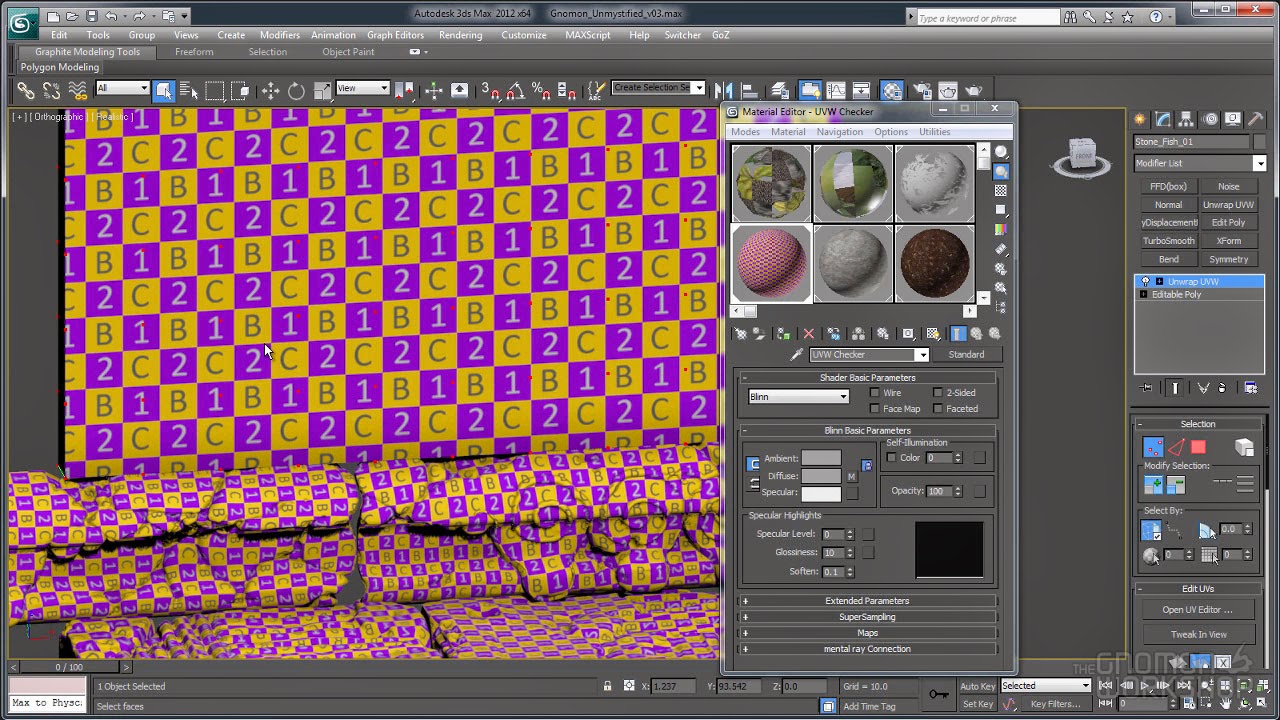Add a TurboSmooth modifier
Screen dimensions: 1280x720
pyautogui.click(x=1168, y=241)
